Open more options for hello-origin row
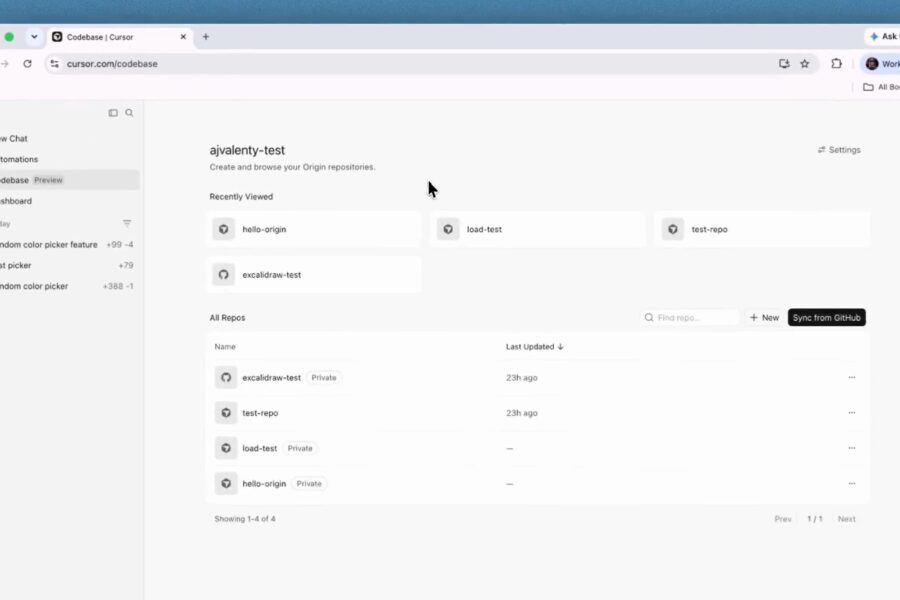Viewport: 900px width, 600px height. tap(852, 483)
